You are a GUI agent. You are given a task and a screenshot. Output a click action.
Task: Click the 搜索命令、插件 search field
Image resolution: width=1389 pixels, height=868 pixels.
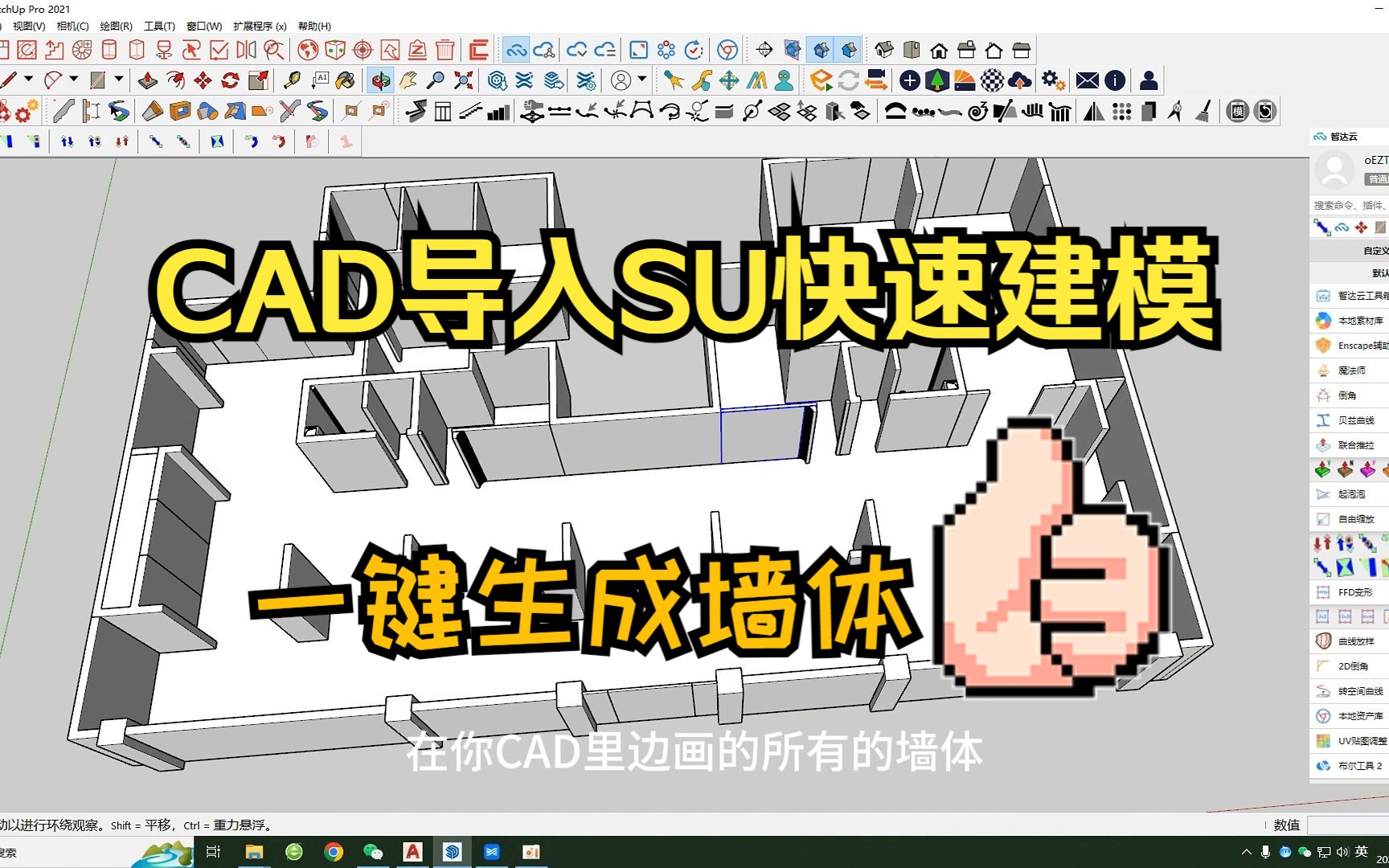pyautogui.click(x=1350, y=205)
